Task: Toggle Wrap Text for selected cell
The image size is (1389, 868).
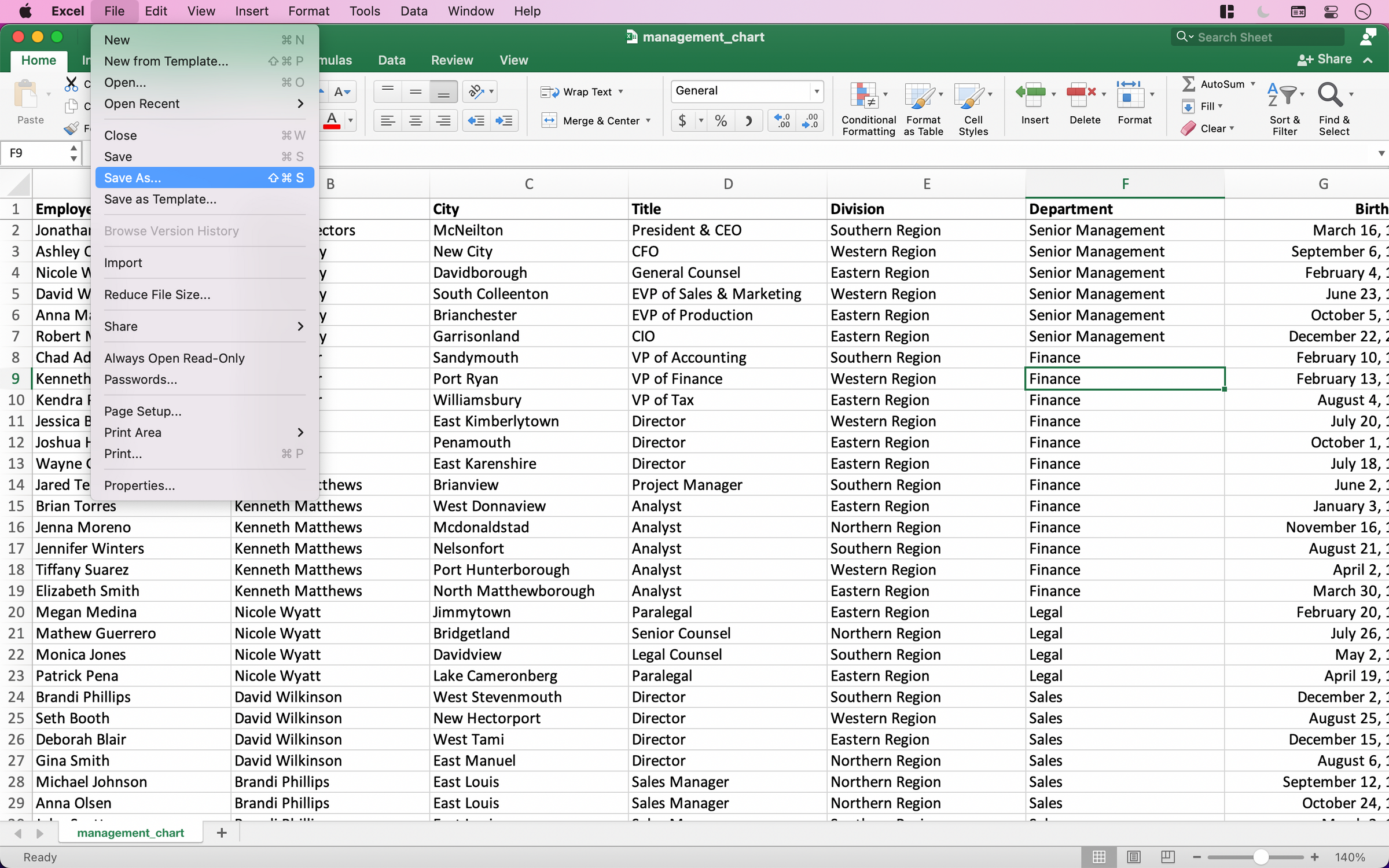Action: (x=580, y=91)
